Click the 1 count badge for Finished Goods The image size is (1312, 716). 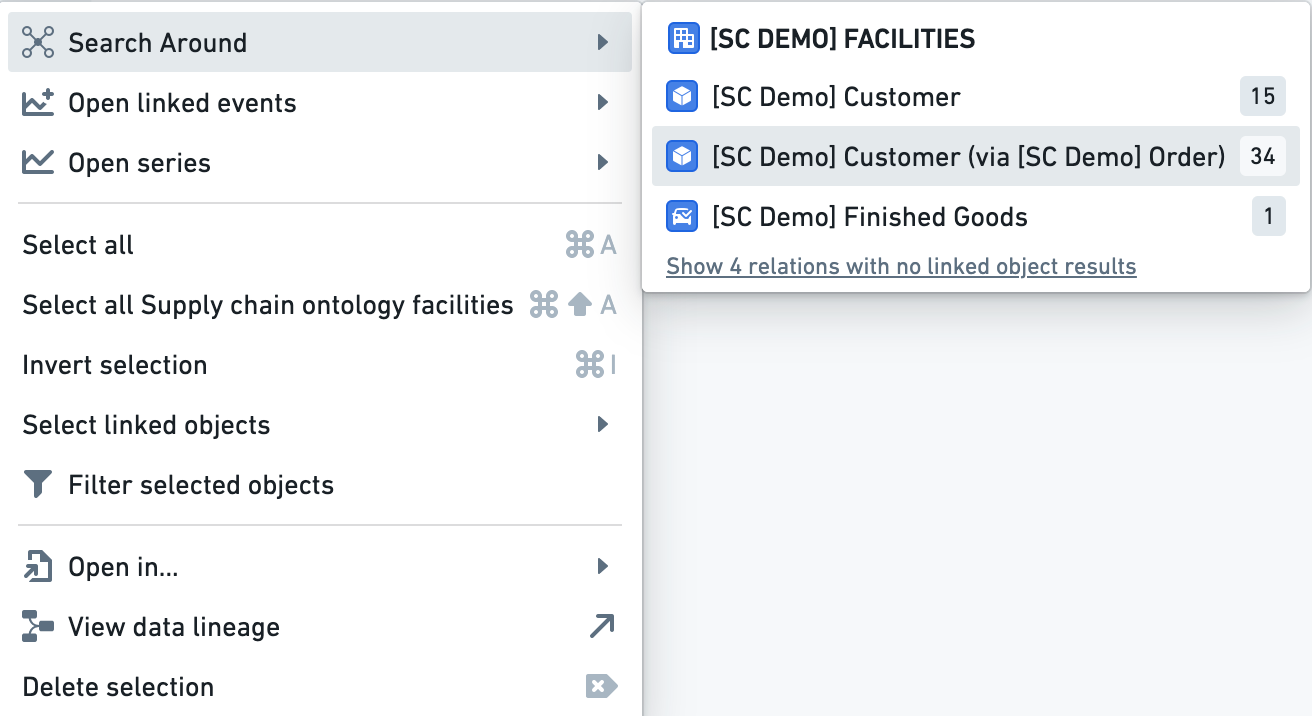click(x=1269, y=216)
